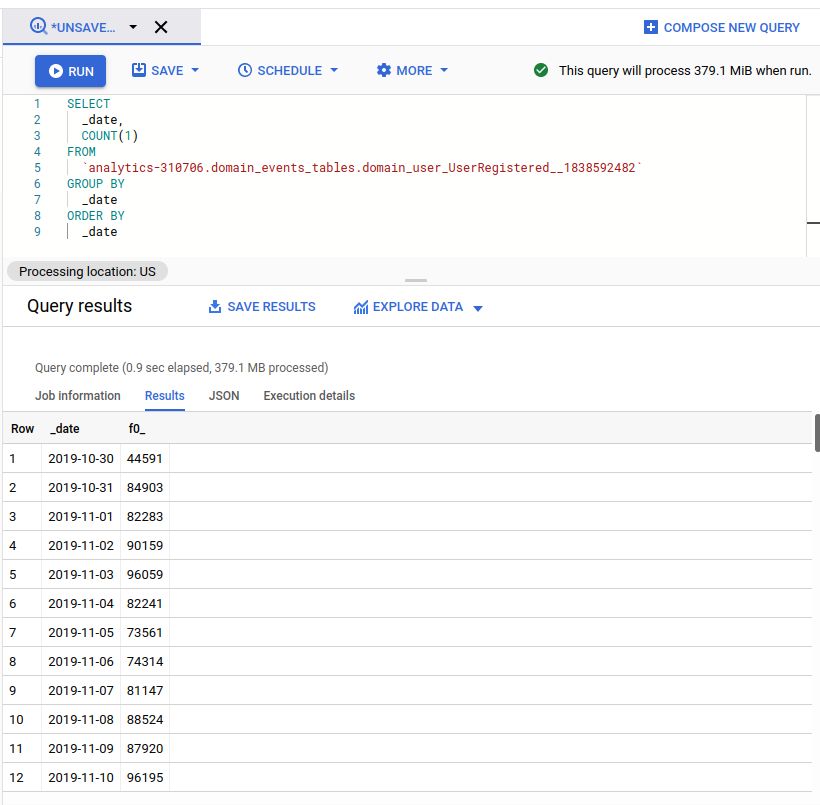
Task: Close the unsaved query tab
Action: tap(161, 27)
